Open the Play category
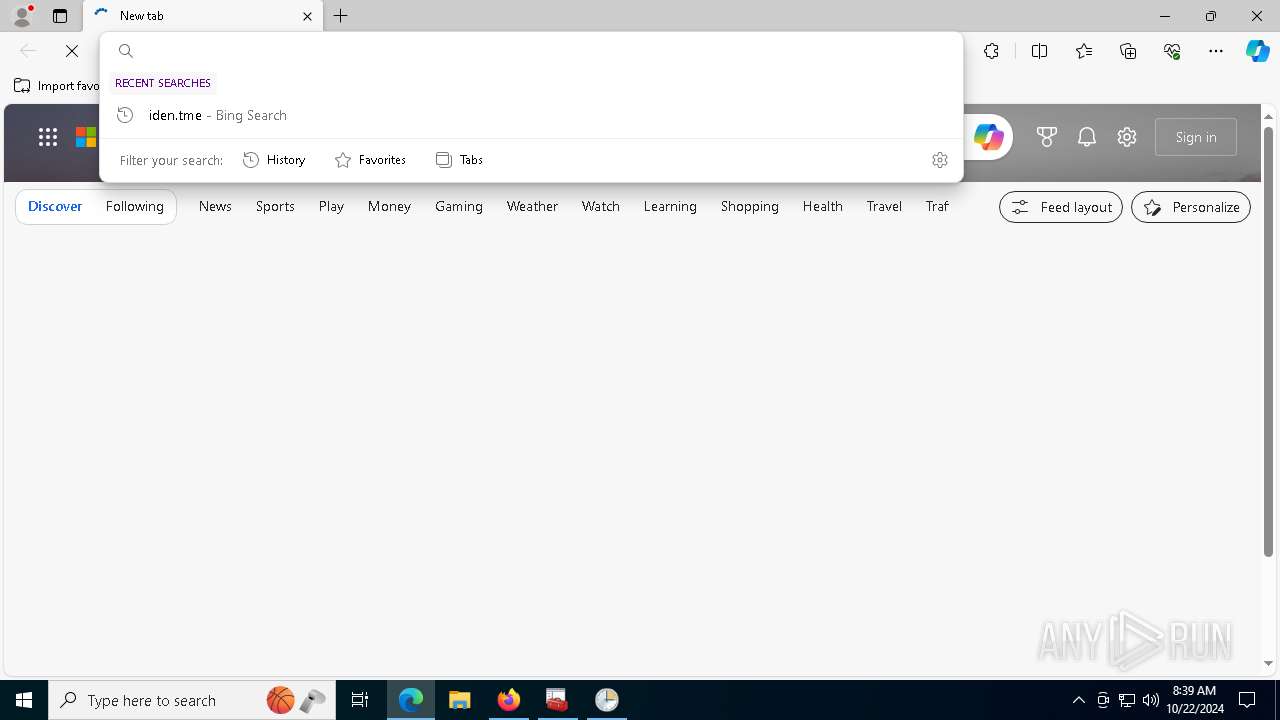The height and width of the screenshot is (720, 1280). click(331, 206)
